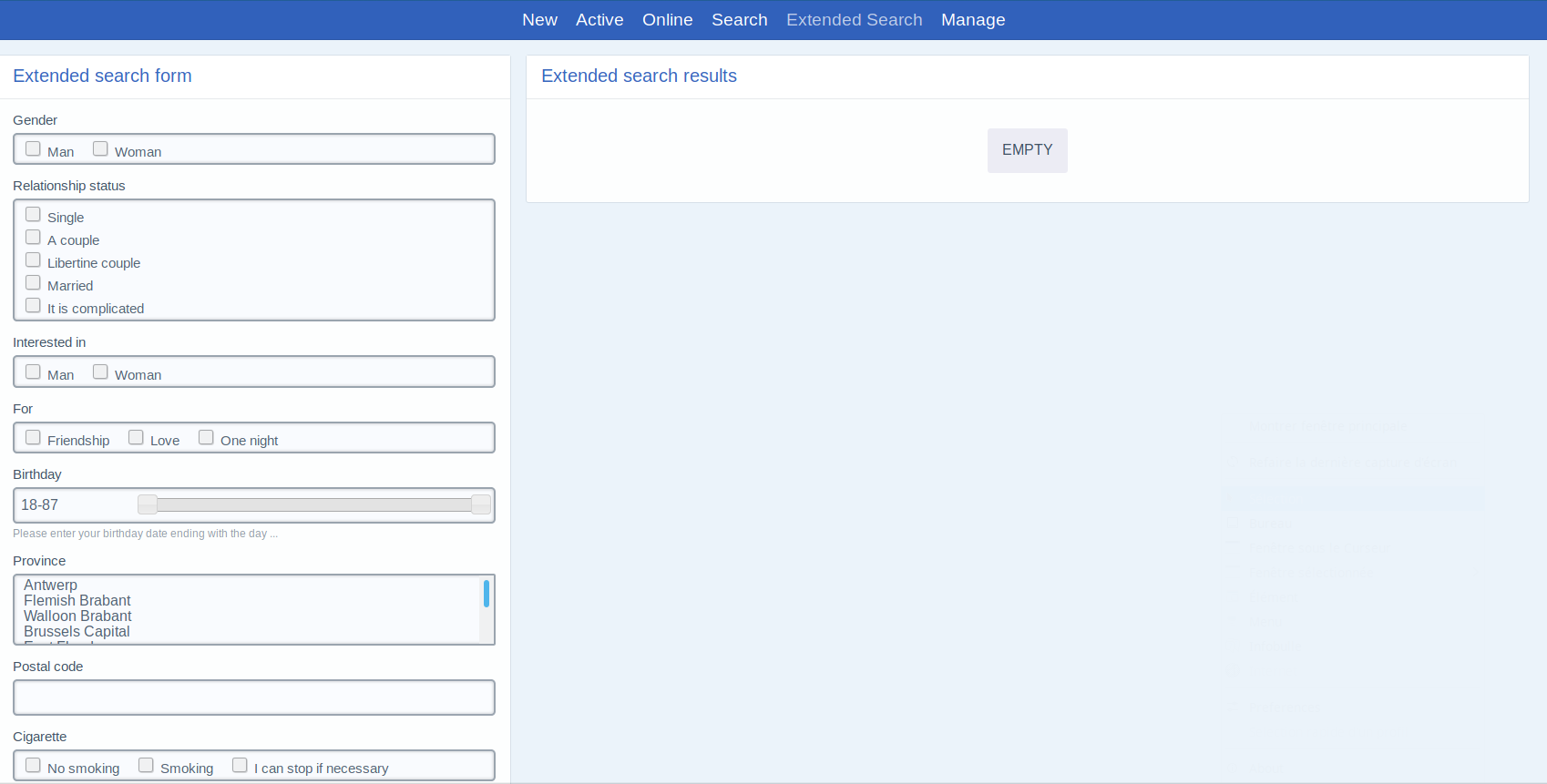Go to the Active menu item
The image size is (1547, 784).
(x=599, y=20)
